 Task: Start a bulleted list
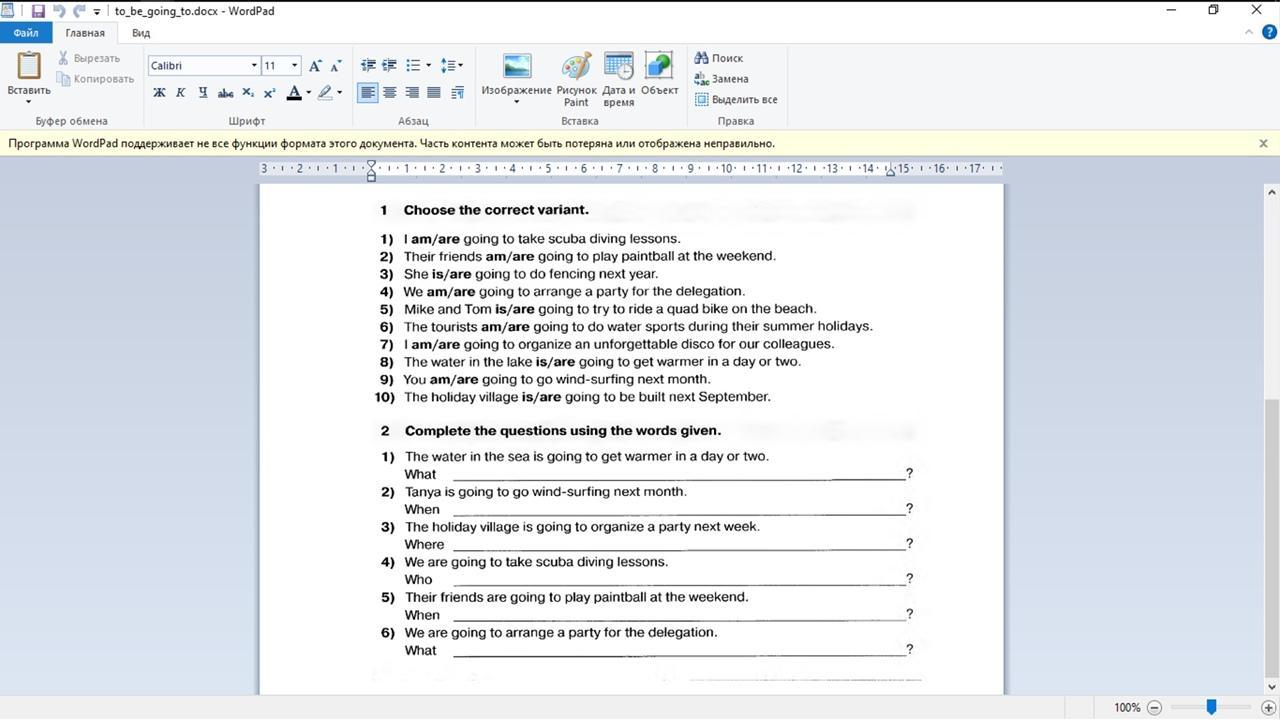click(x=413, y=65)
